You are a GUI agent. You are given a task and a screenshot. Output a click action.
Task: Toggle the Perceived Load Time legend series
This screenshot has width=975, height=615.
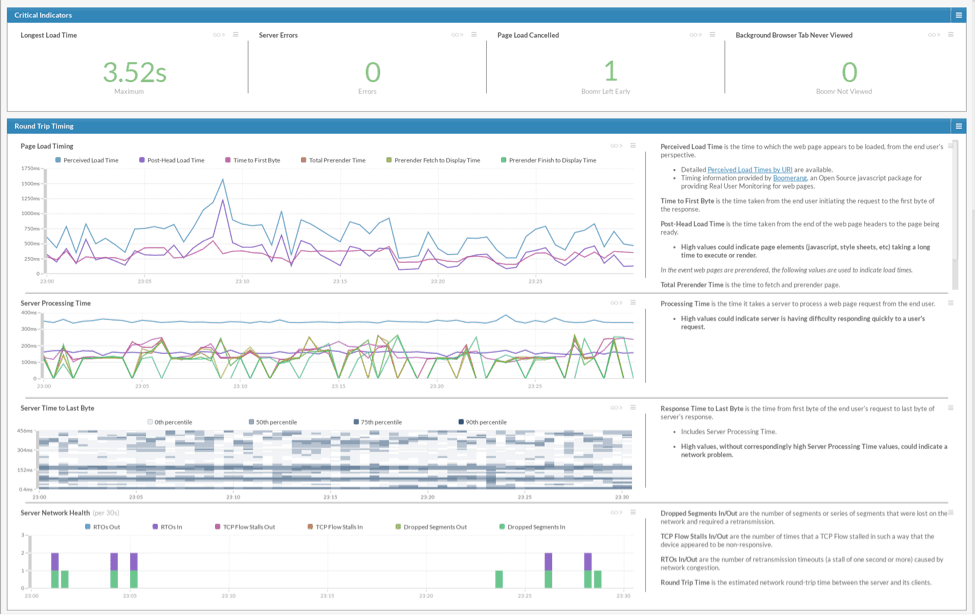point(90,160)
